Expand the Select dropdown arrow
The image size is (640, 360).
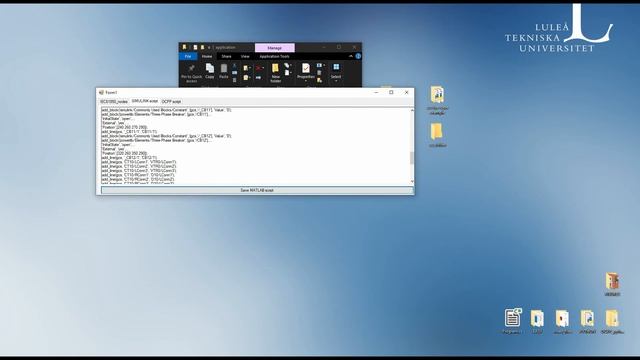click(x=336, y=80)
